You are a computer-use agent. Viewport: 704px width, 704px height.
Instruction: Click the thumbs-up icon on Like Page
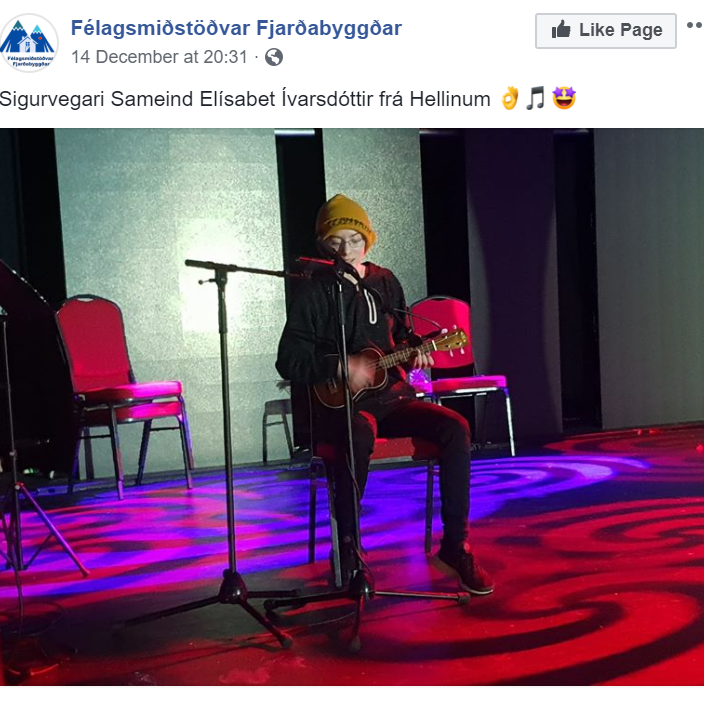point(561,30)
